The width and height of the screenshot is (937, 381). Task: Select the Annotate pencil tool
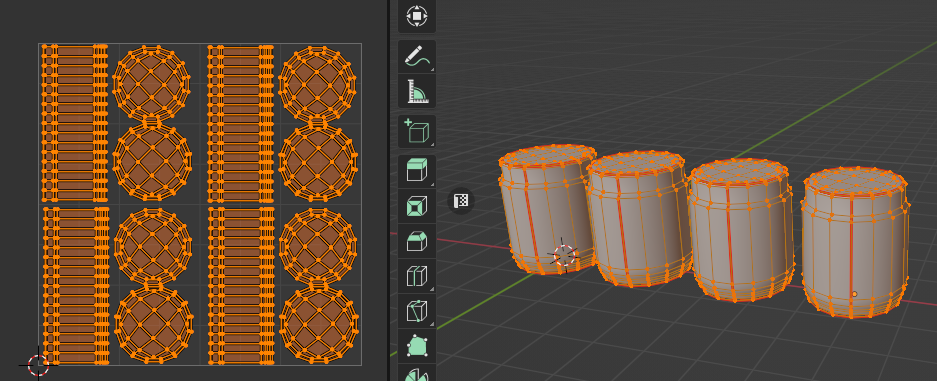(x=417, y=57)
